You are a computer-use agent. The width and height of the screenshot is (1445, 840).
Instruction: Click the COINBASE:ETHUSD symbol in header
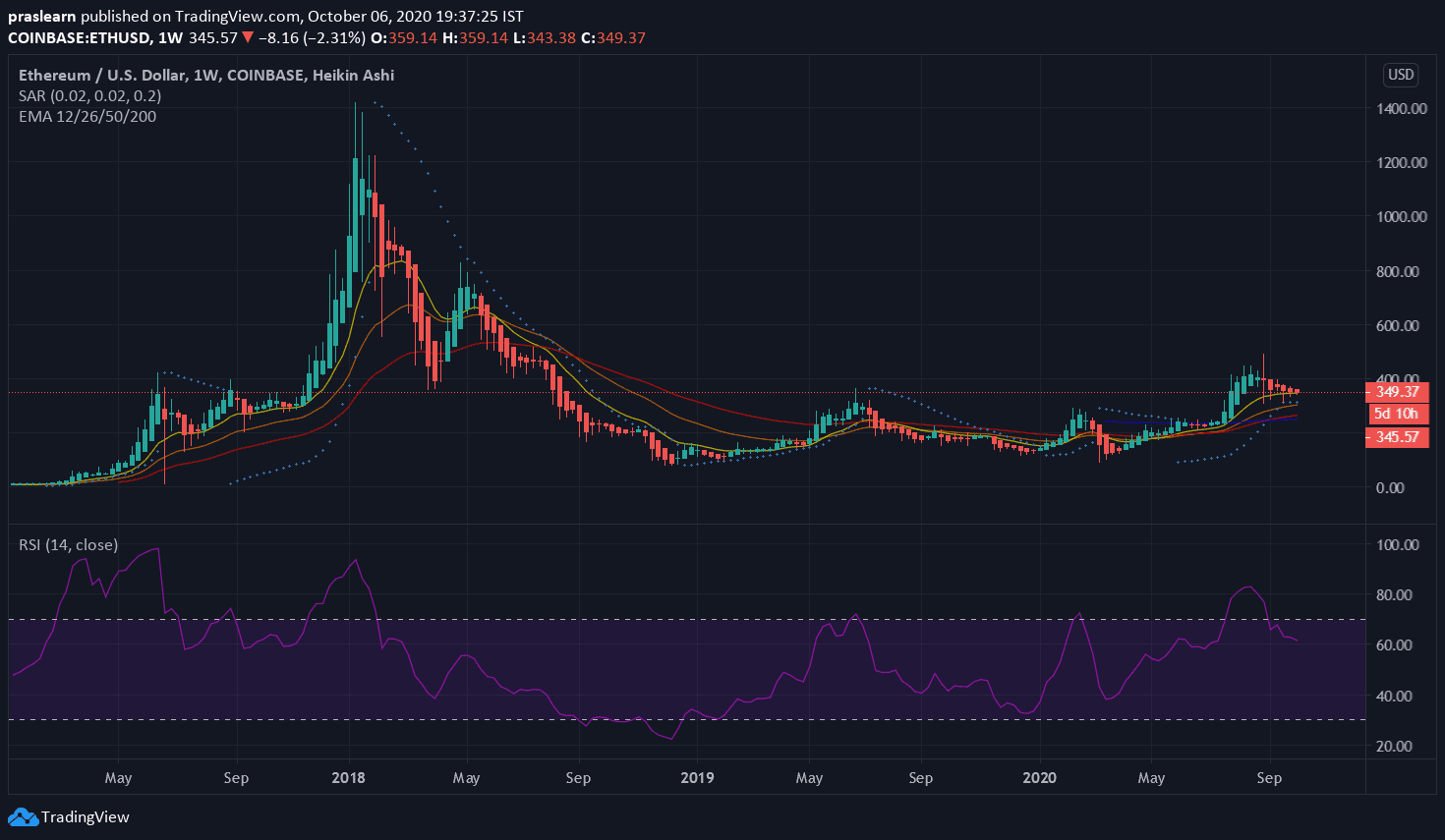(x=79, y=37)
